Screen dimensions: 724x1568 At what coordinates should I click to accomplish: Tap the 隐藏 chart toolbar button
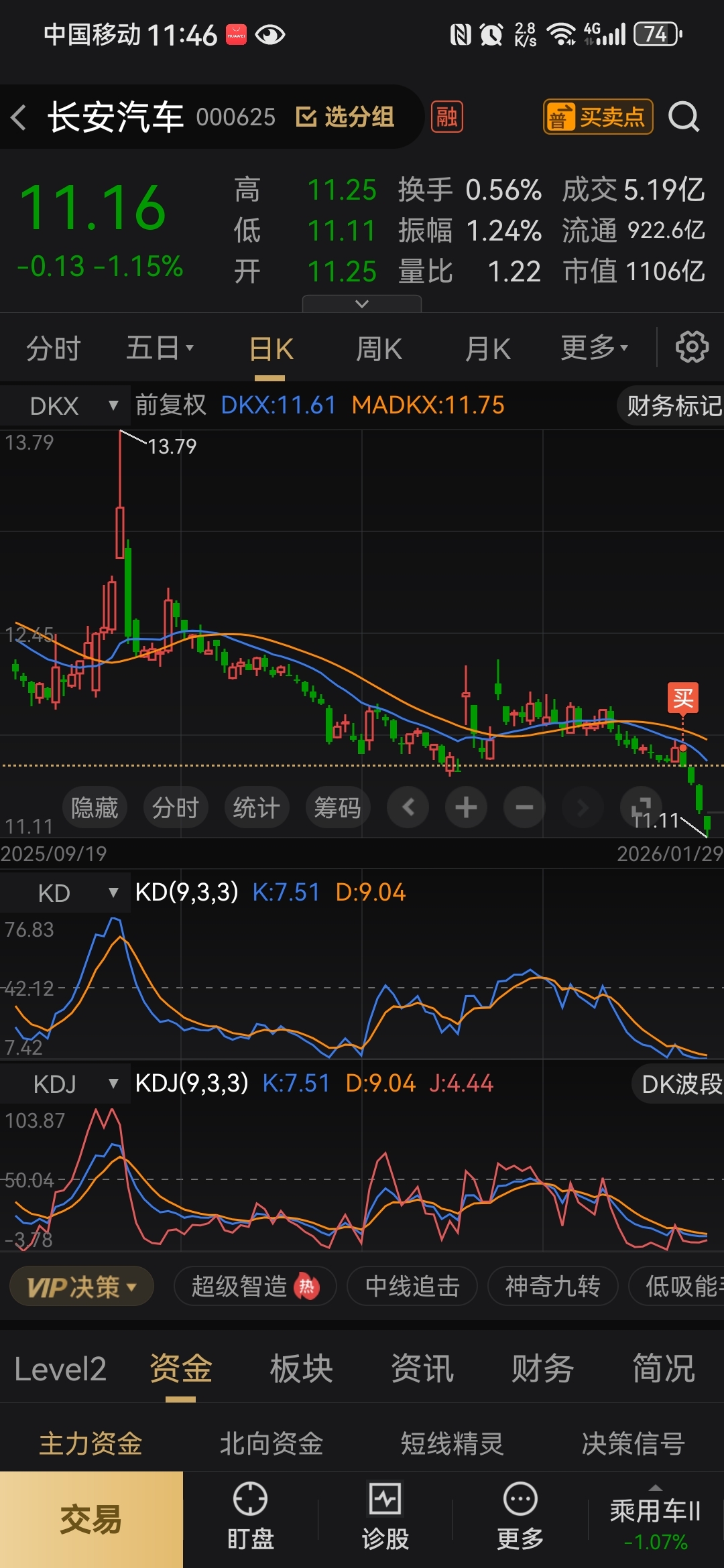point(95,807)
